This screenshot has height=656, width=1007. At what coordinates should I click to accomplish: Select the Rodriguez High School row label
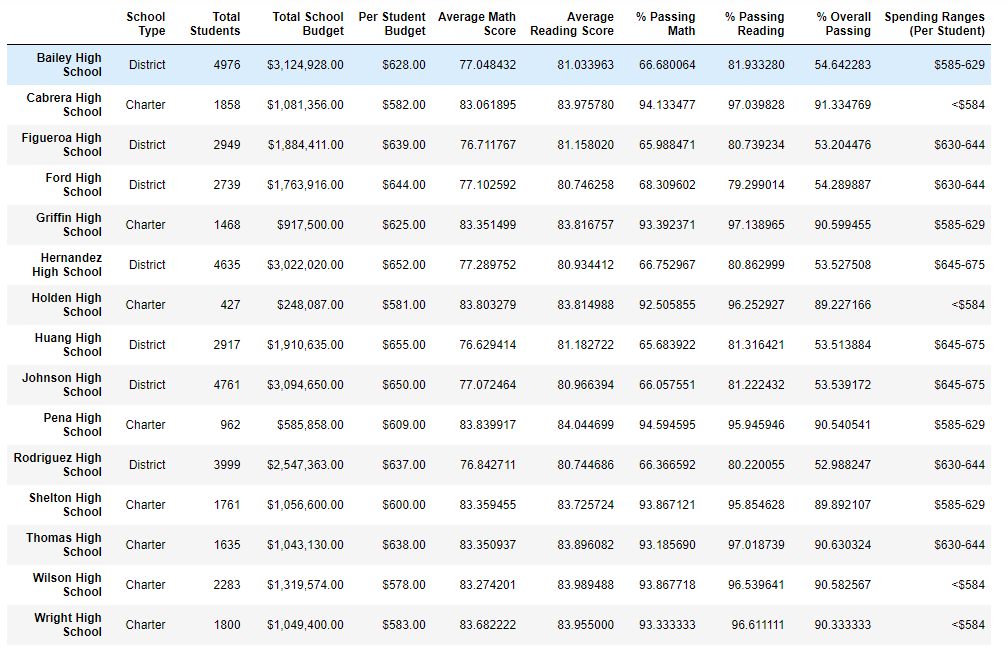coord(58,465)
